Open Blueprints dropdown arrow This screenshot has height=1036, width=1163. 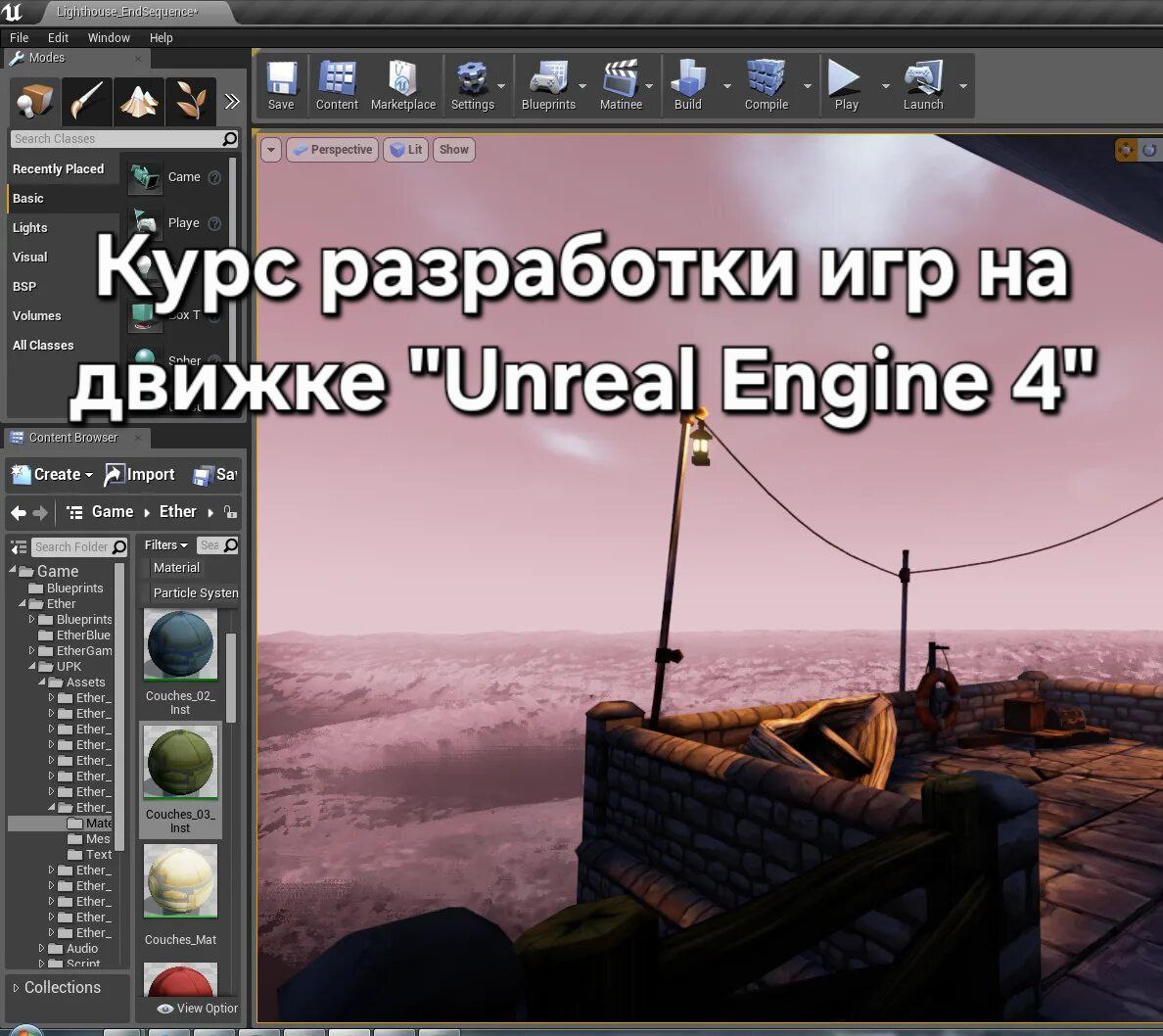click(582, 86)
